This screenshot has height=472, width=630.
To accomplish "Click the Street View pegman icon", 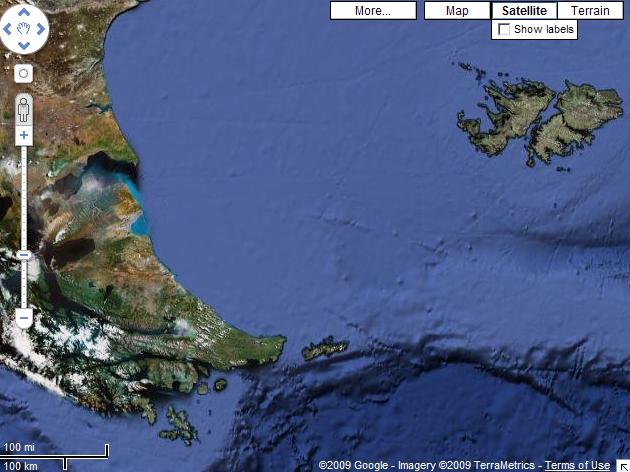I will pyautogui.click(x=24, y=108).
